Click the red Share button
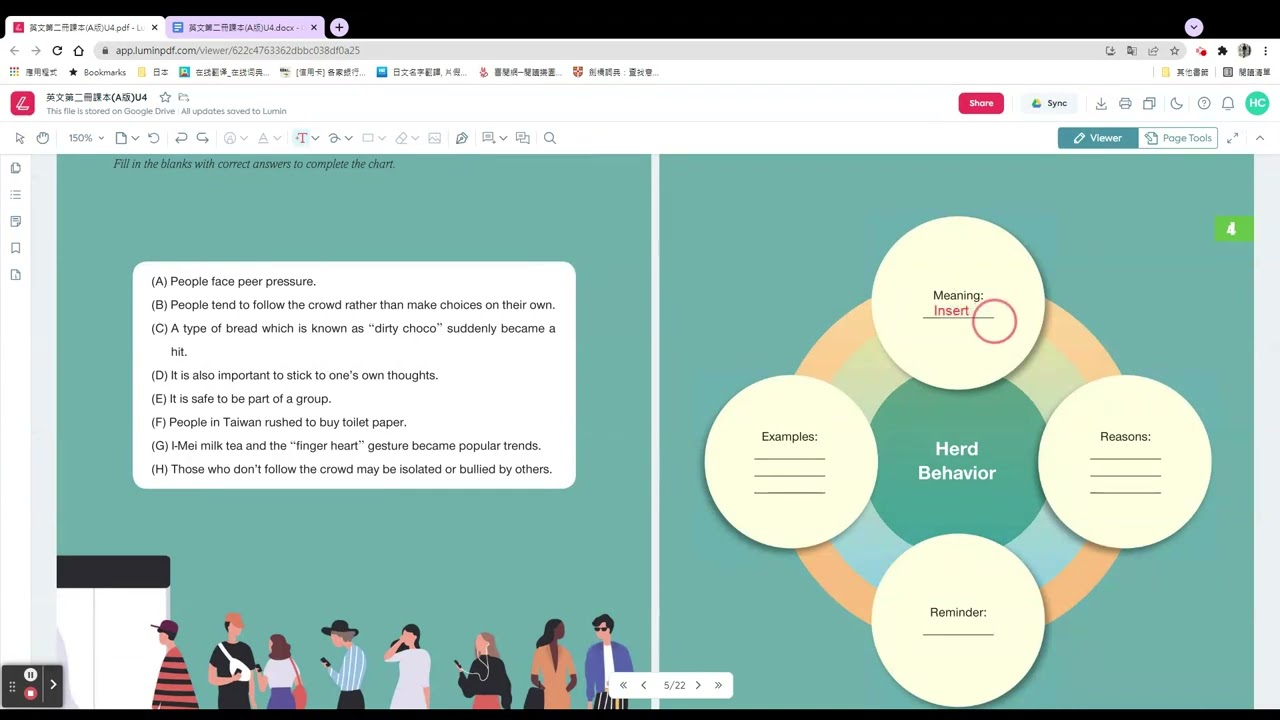This screenshot has width=1280, height=720. 981,103
